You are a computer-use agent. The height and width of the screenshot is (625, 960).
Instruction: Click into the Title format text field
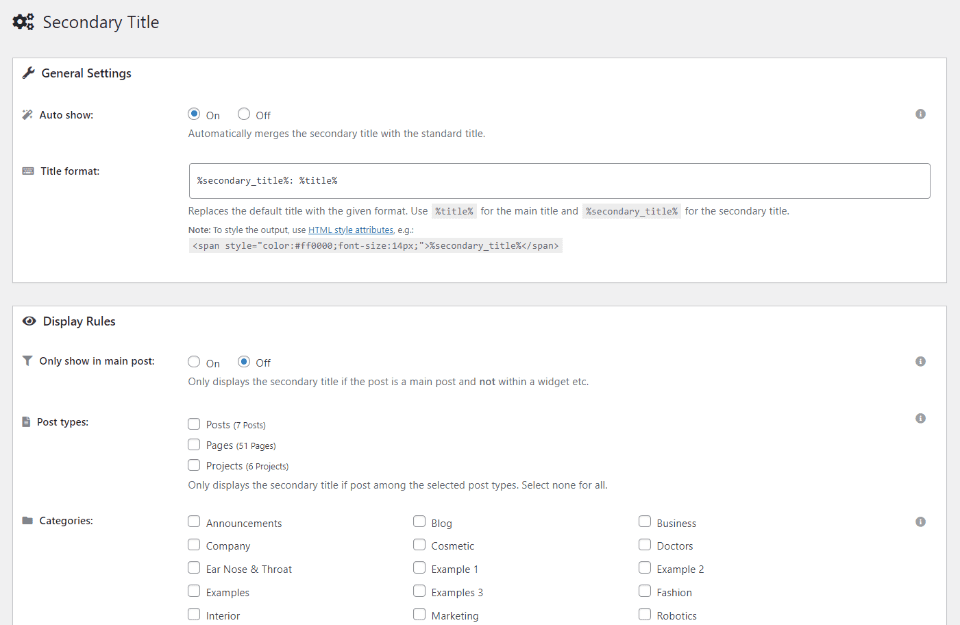559,181
